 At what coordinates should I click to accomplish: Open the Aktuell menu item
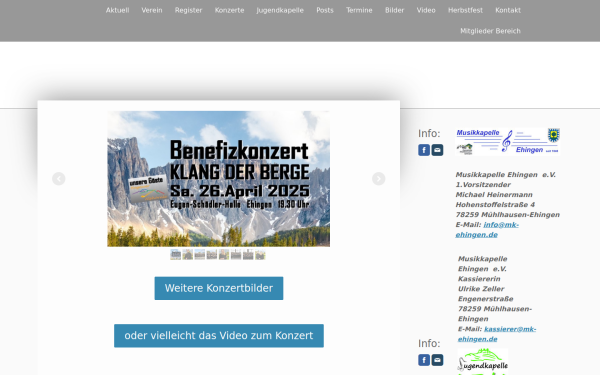117,10
